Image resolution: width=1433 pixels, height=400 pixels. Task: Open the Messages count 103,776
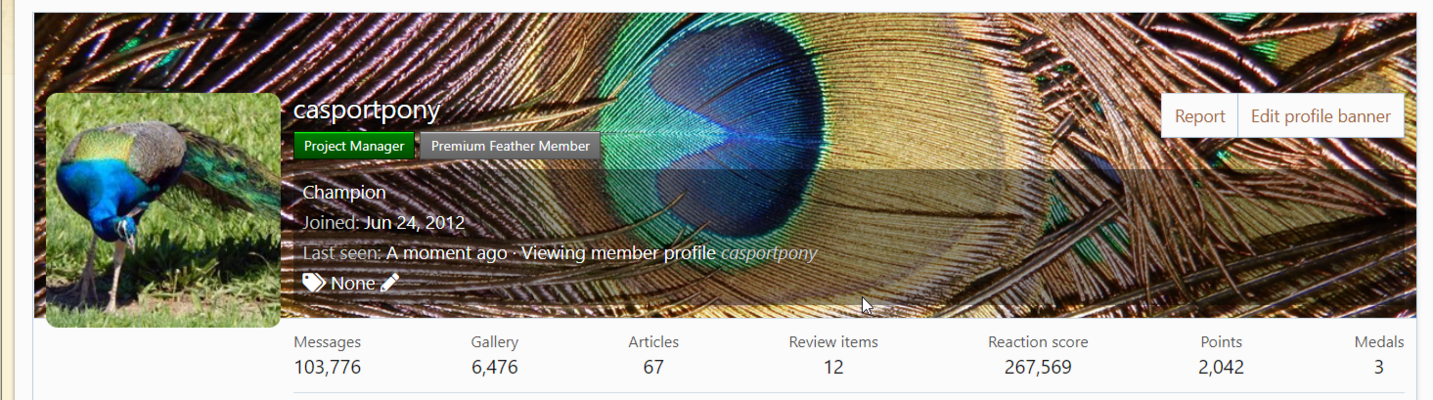point(327,367)
